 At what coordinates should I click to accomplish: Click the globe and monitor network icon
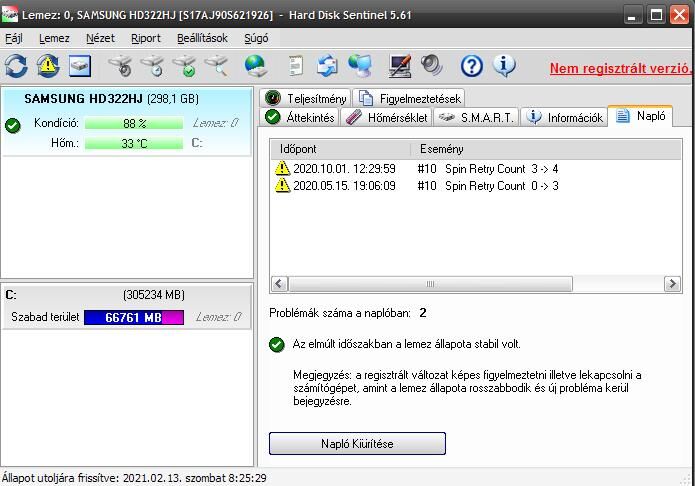coord(359,66)
